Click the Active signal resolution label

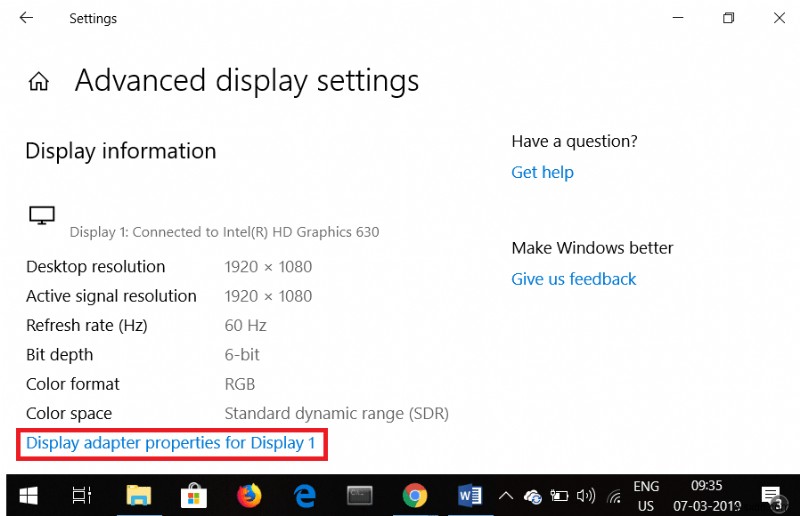pos(111,297)
